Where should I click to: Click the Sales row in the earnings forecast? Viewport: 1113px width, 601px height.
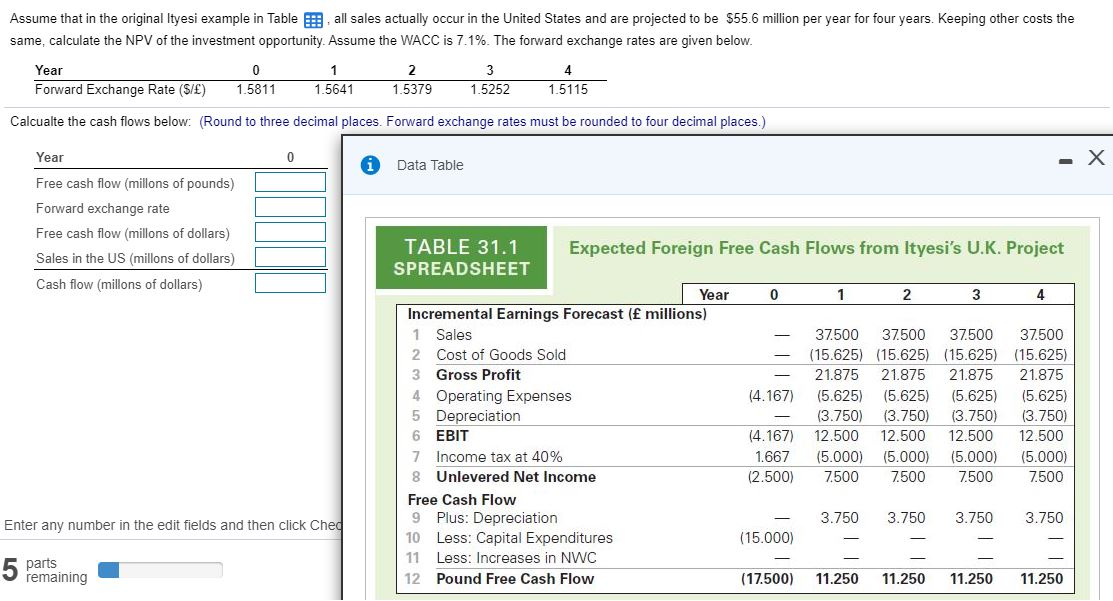460,335
